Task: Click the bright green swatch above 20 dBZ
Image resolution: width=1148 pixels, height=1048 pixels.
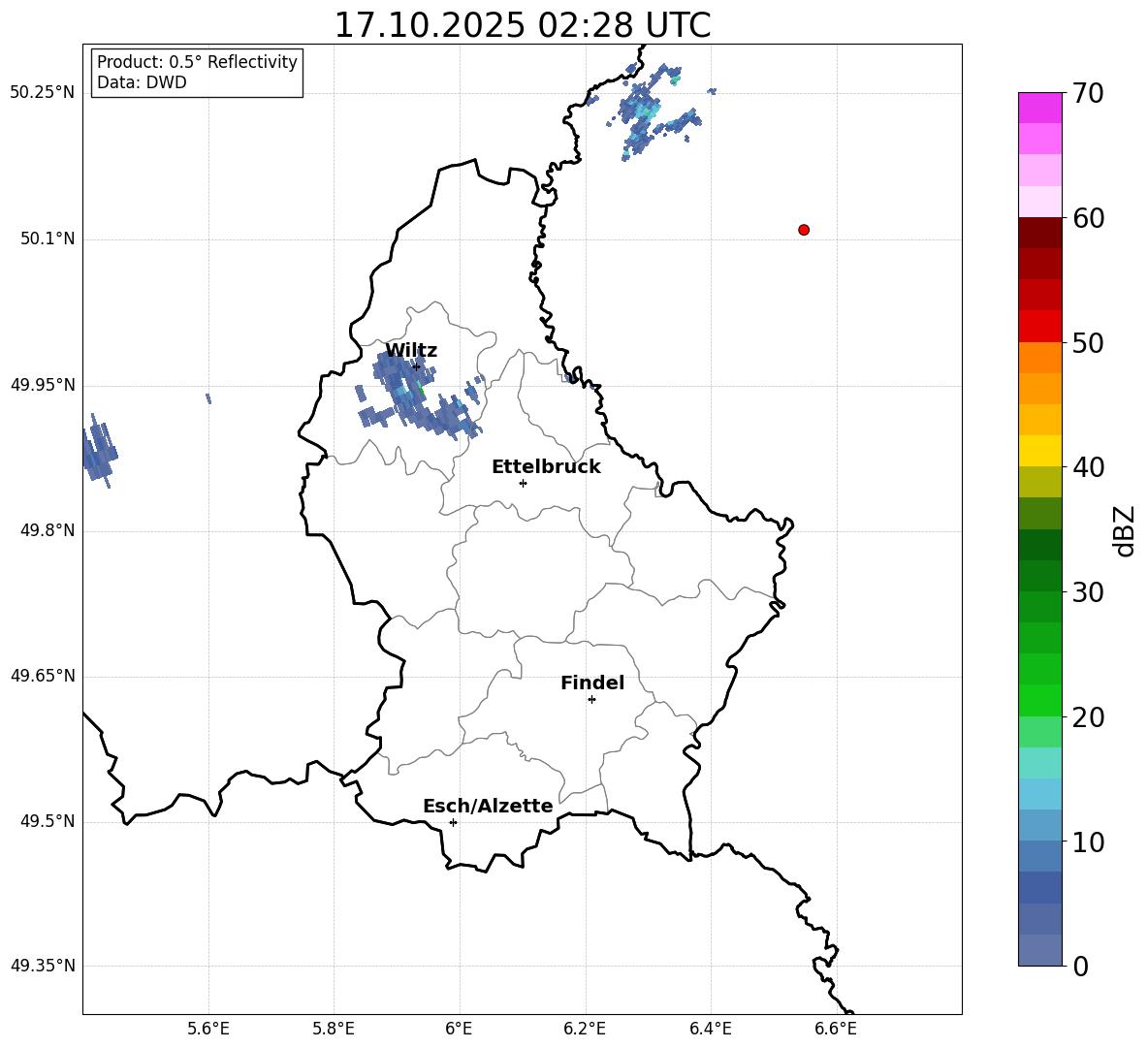Action: (1039, 700)
